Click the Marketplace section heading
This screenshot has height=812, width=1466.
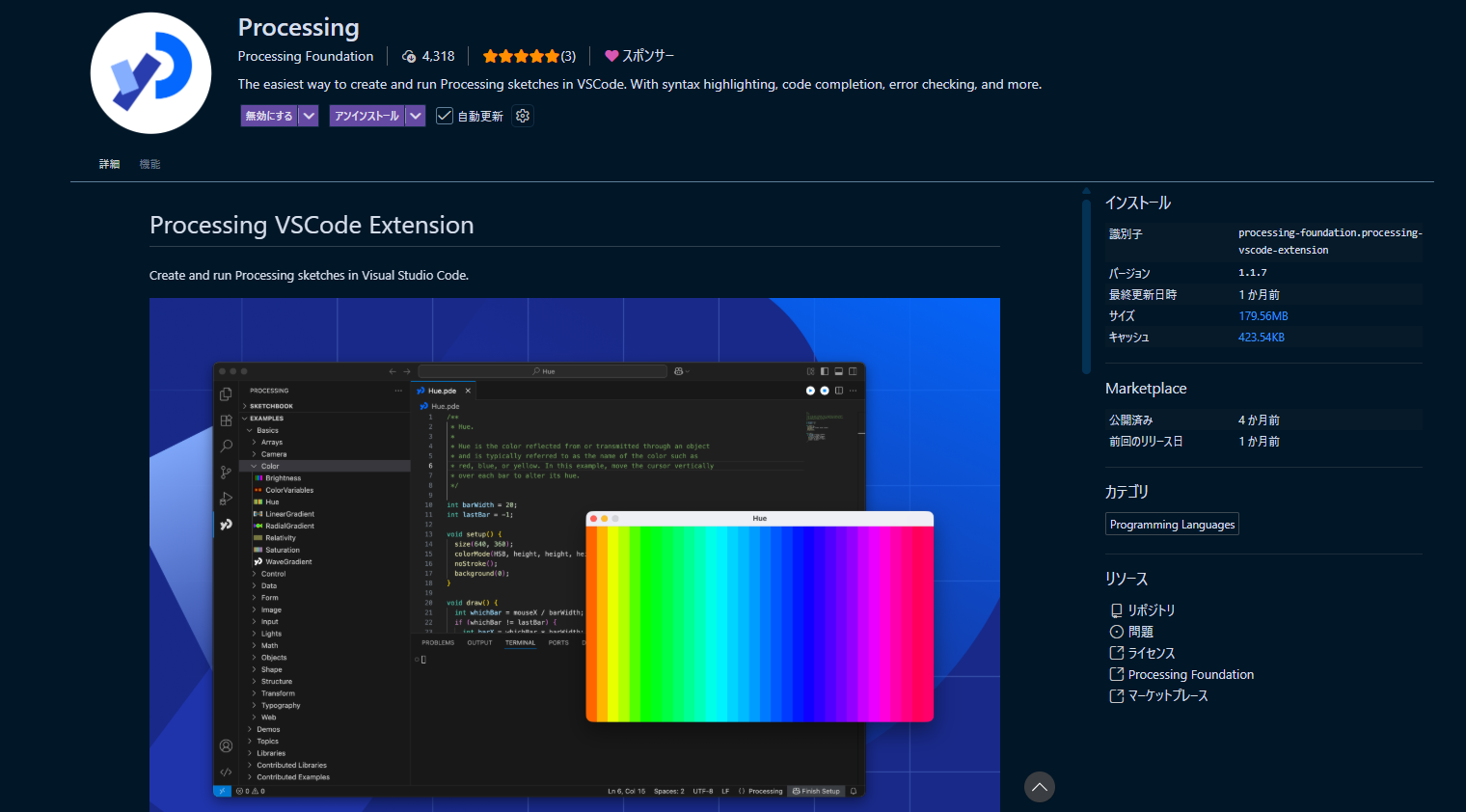(x=1146, y=389)
